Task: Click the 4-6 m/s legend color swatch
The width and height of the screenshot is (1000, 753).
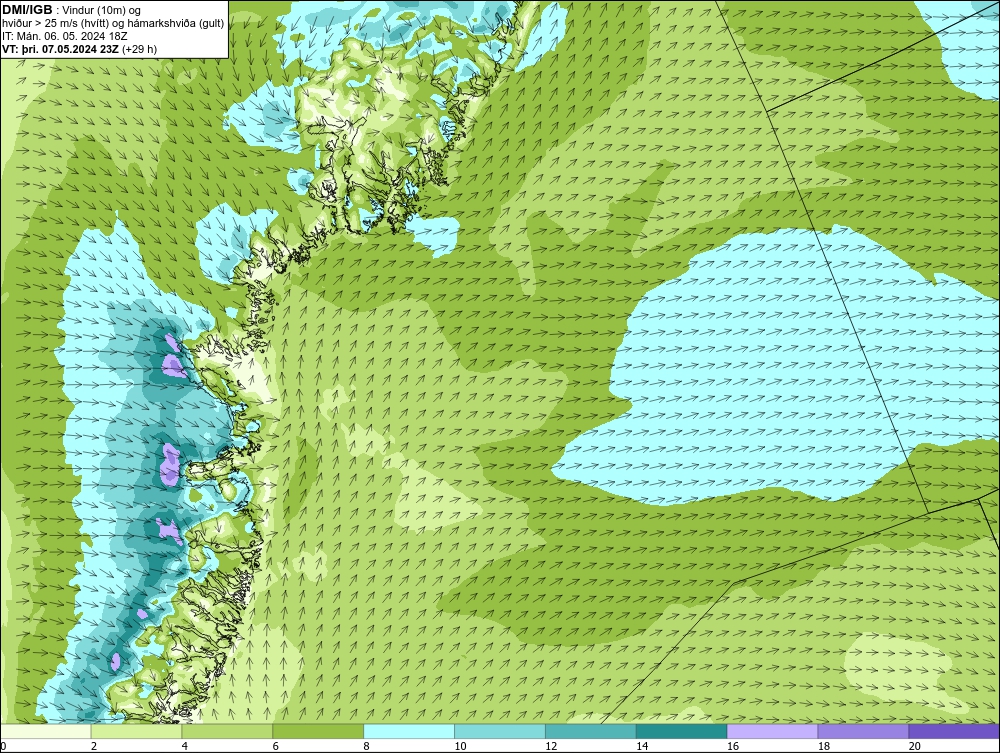Action: pos(227,731)
